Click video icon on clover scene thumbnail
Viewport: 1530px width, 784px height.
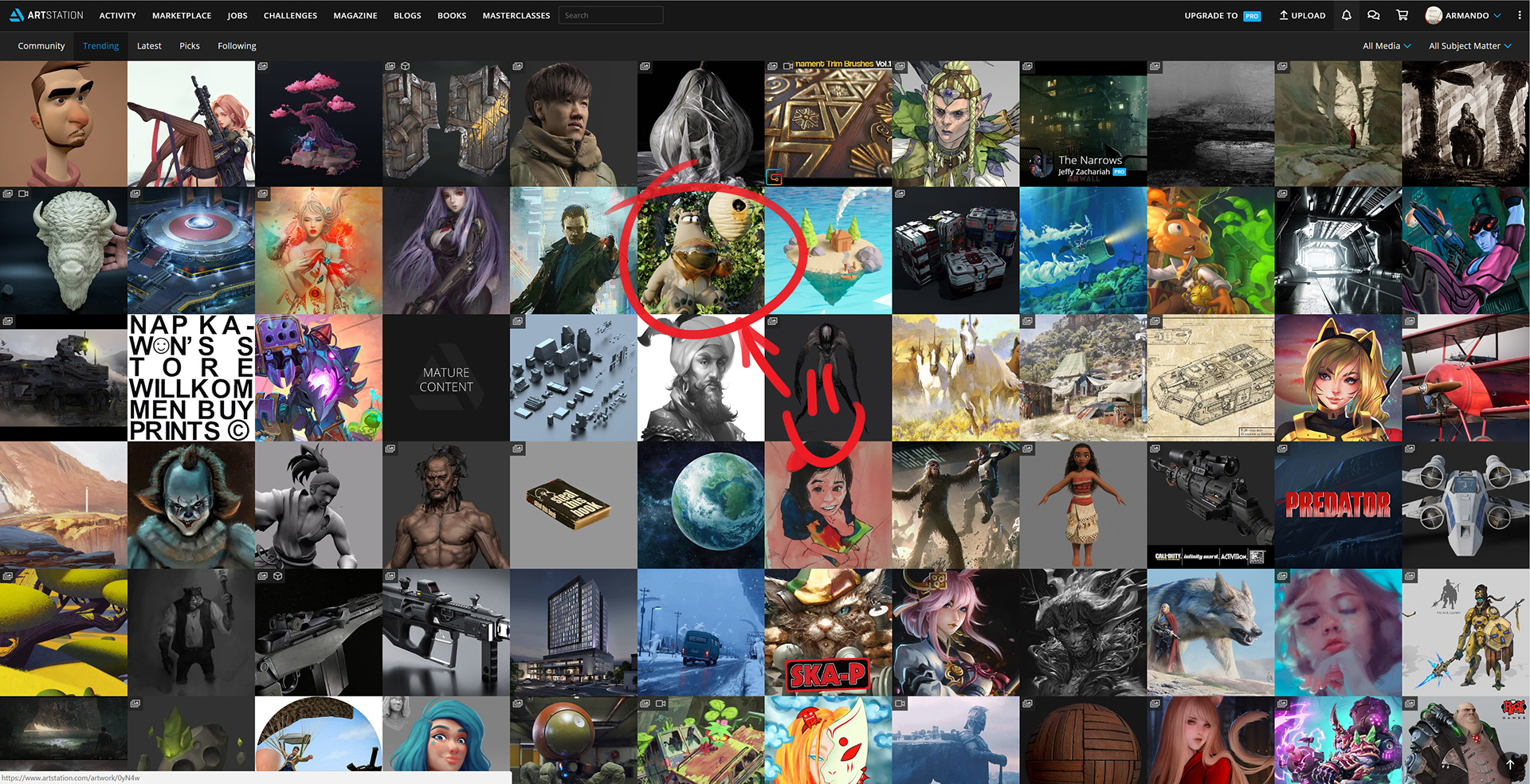click(x=661, y=704)
